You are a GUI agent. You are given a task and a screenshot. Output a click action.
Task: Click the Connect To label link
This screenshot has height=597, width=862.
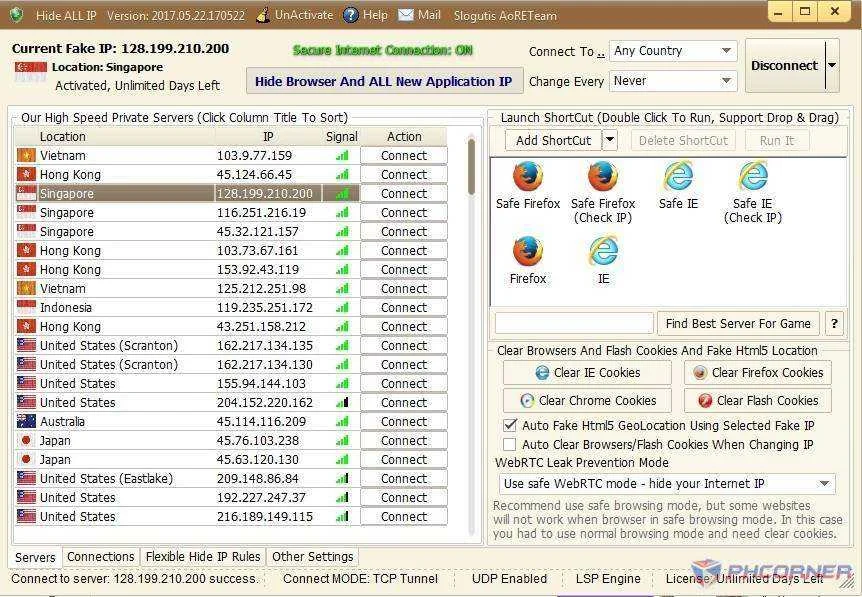566,52
